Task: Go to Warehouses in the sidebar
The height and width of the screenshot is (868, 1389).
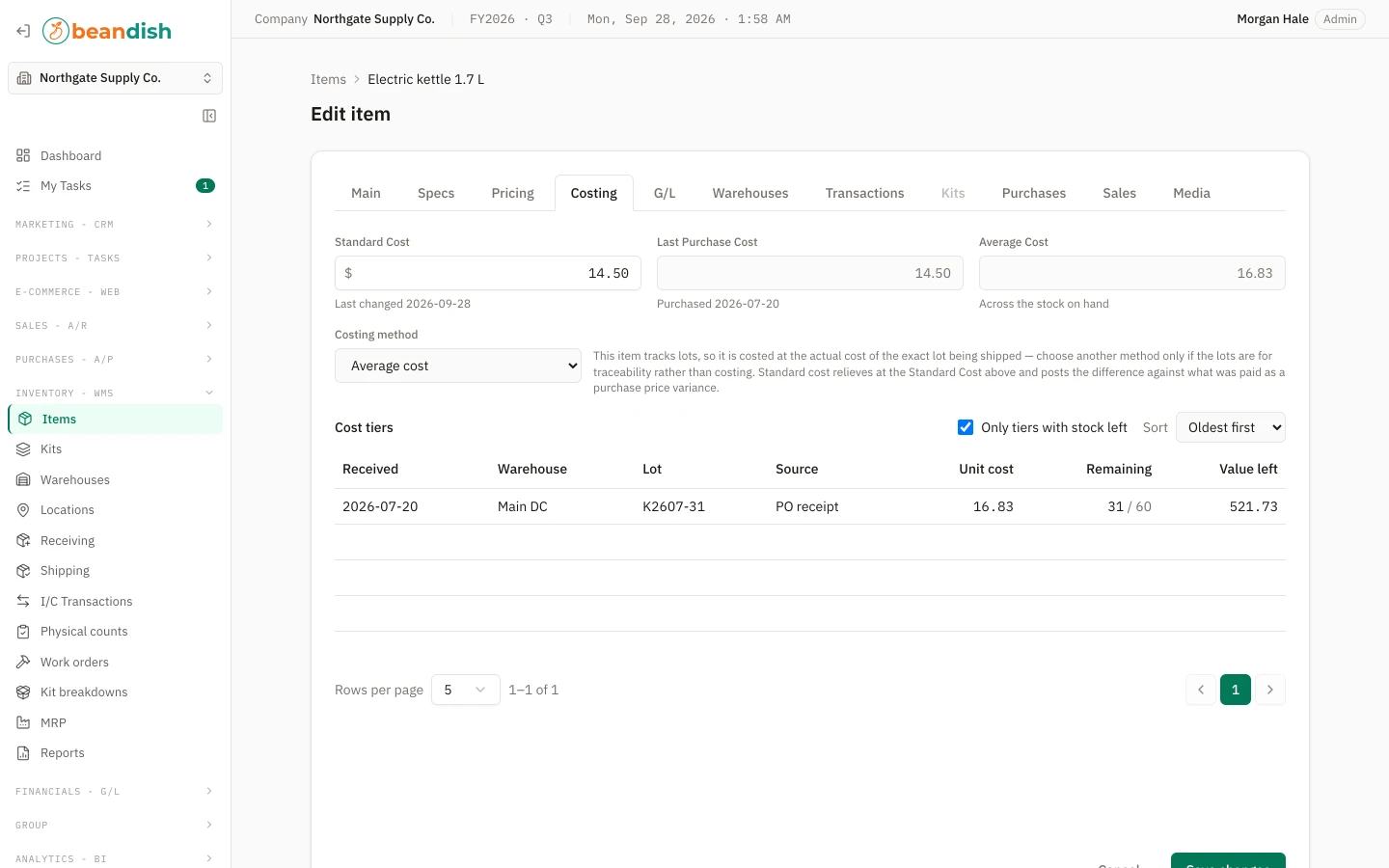Action: coord(115,480)
